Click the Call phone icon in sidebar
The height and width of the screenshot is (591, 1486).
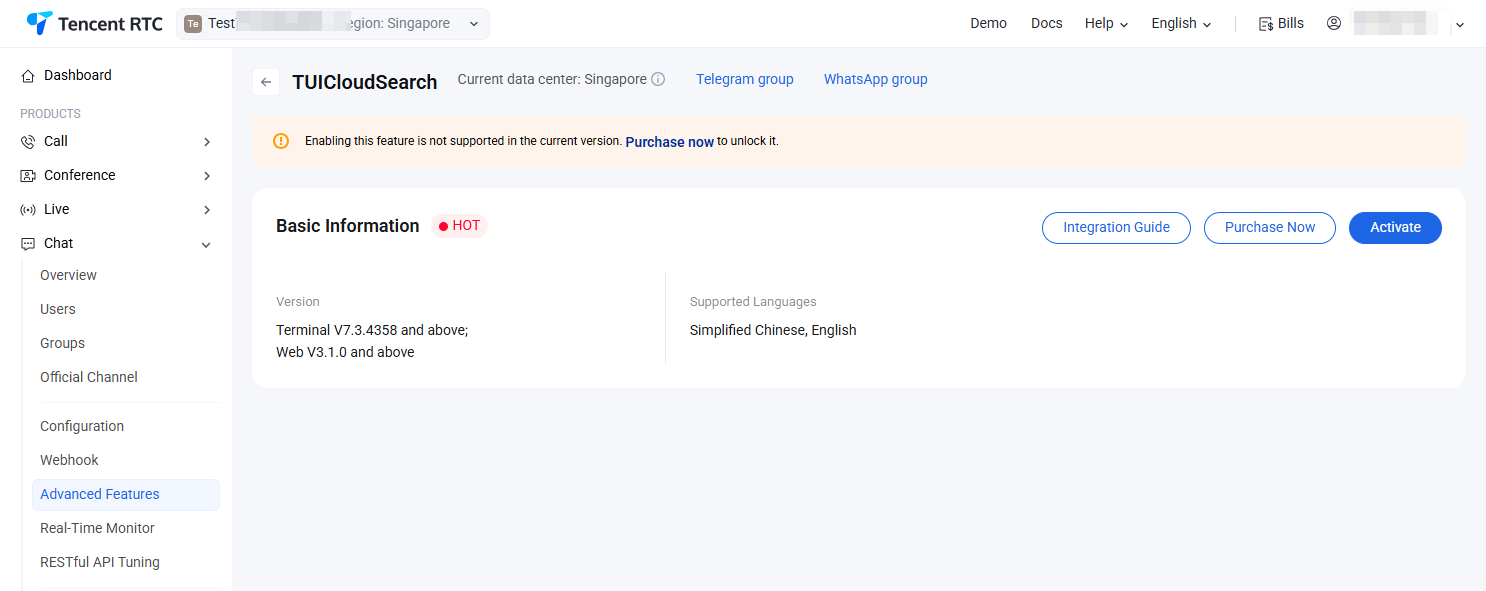pos(28,141)
